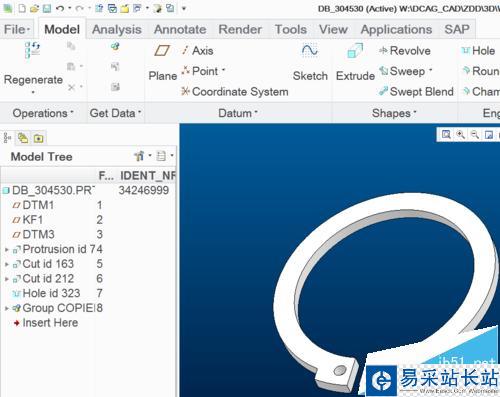Screen dimensions: 500x397
Task: Open the Applications tab
Action: 396,29
